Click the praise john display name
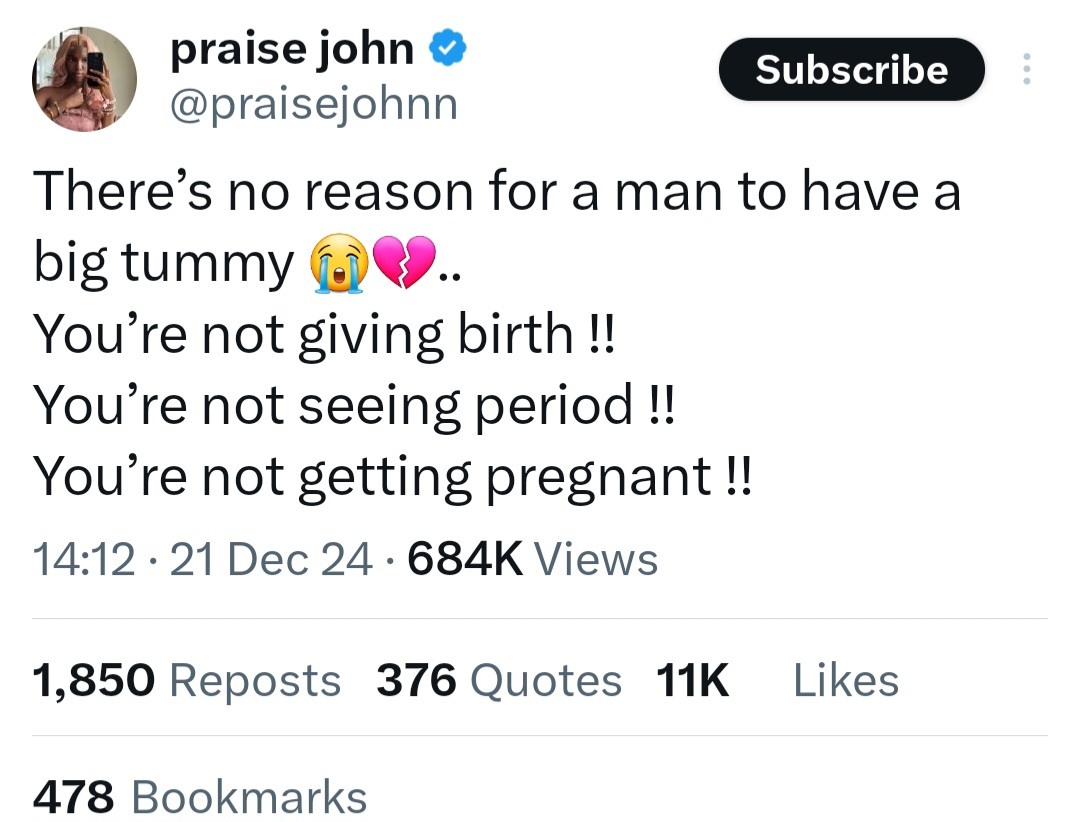Viewport: 1080px width, 822px height. (x=292, y=49)
